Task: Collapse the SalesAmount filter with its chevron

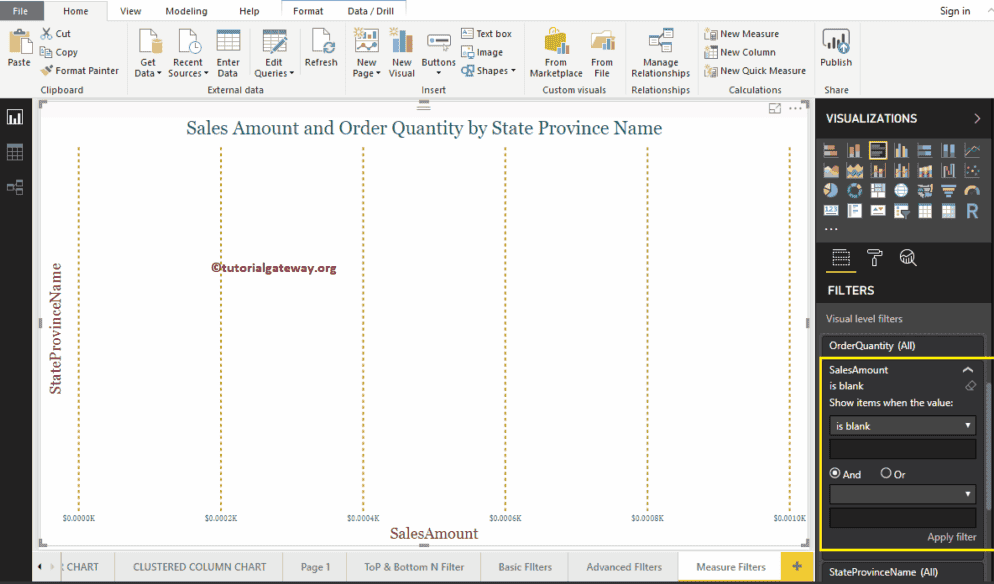Action: [967, 369]
